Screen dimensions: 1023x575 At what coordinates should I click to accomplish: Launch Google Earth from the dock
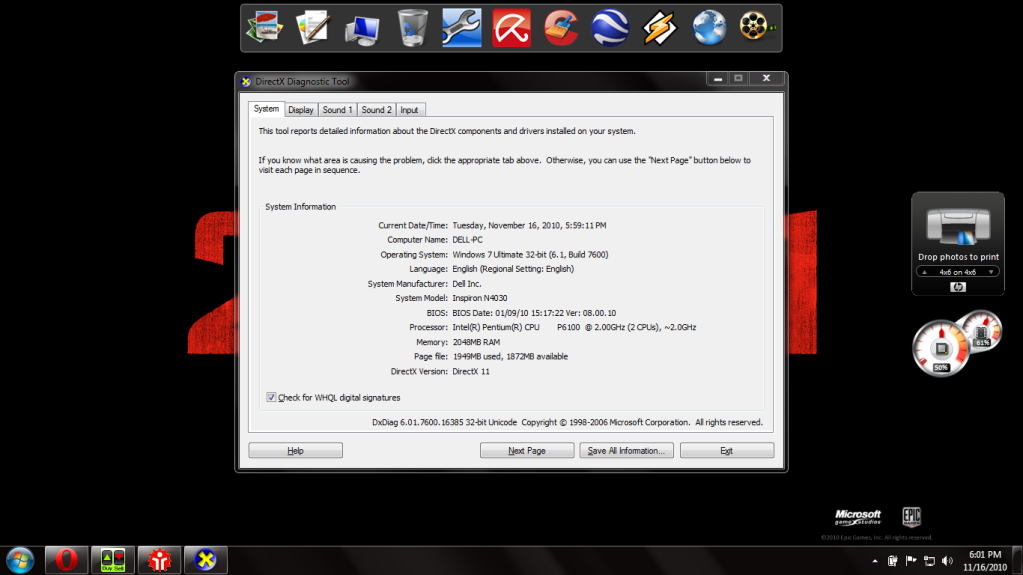click(610, 27)
